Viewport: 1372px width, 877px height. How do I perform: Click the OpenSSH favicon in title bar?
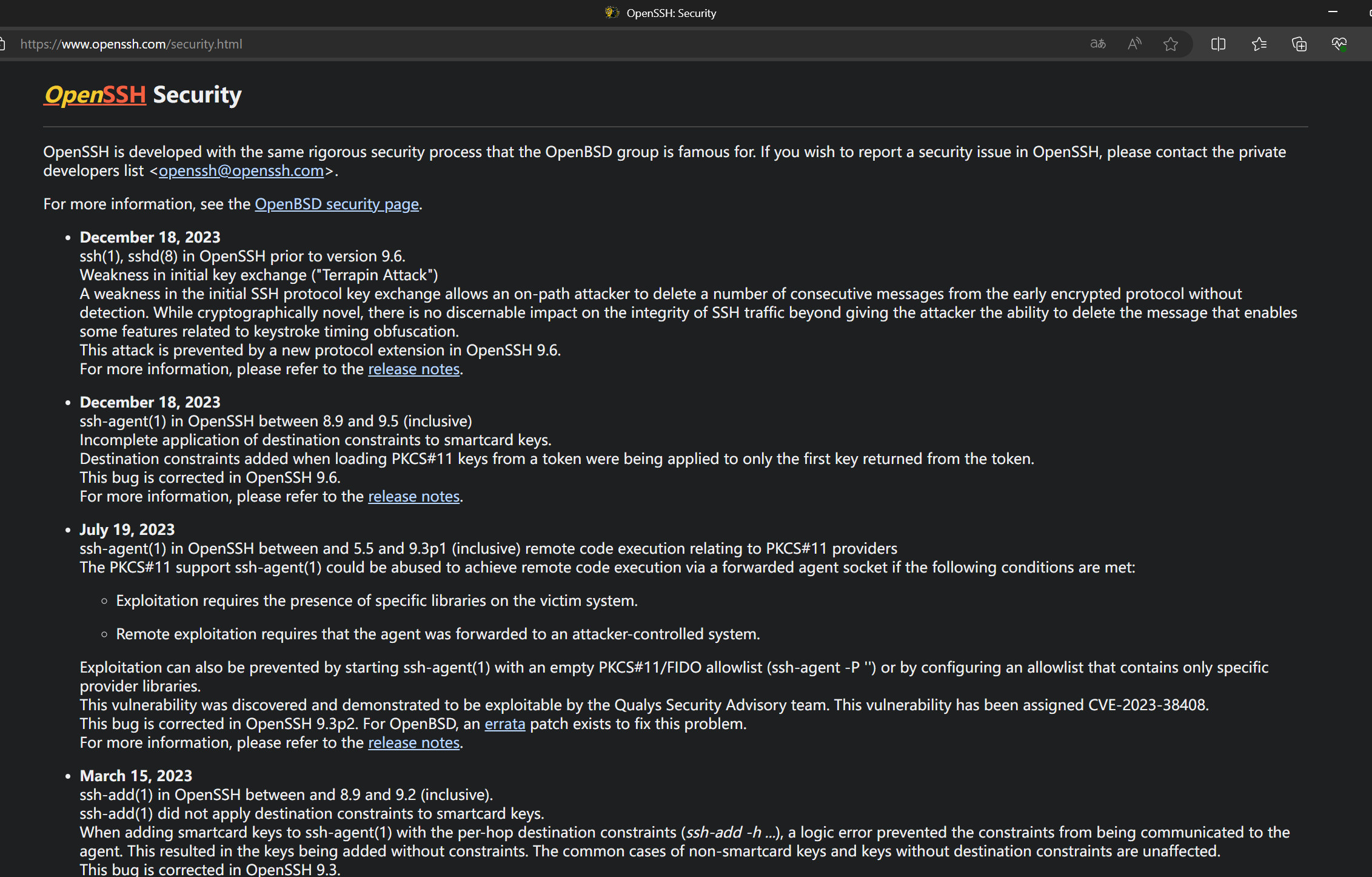[612, 13]
